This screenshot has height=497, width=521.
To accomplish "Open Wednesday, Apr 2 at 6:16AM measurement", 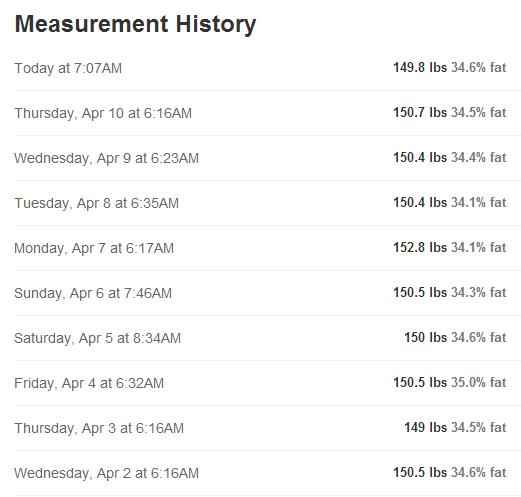I will pyautogui.click(x=267, y=473).
